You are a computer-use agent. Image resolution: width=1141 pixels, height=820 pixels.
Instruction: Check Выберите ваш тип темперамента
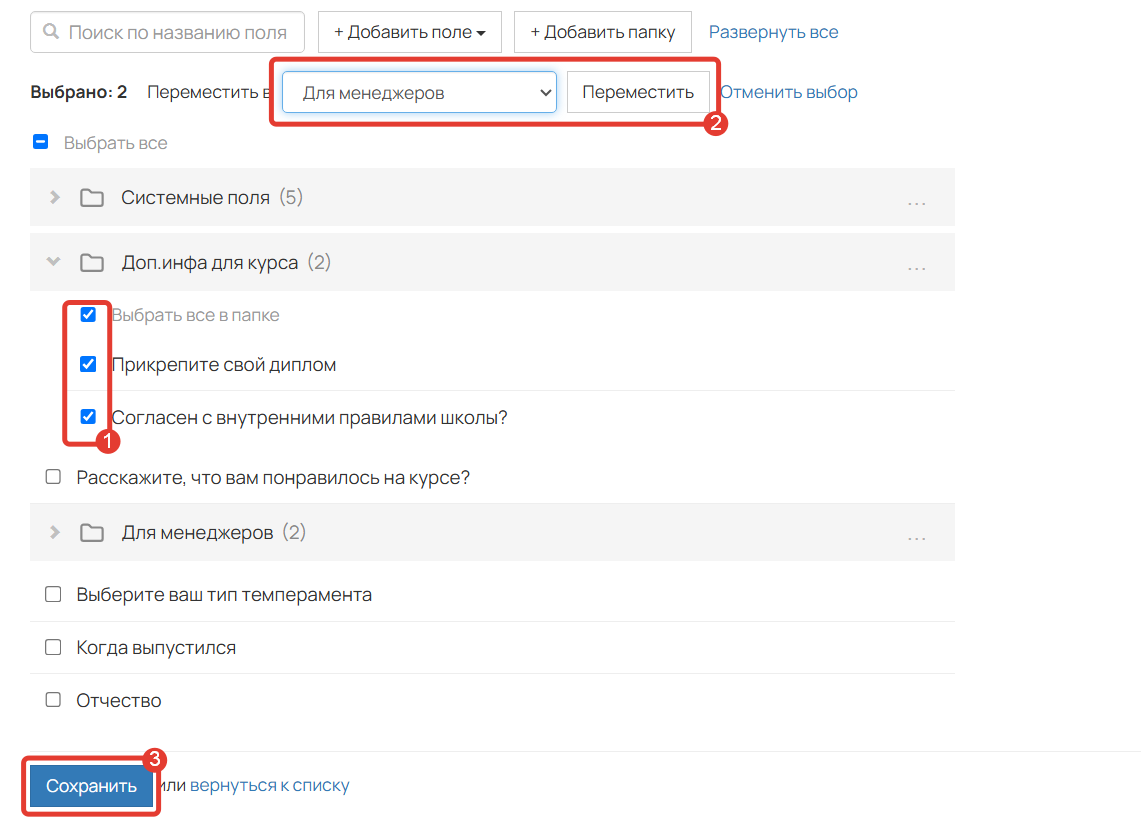pos(53,594)
